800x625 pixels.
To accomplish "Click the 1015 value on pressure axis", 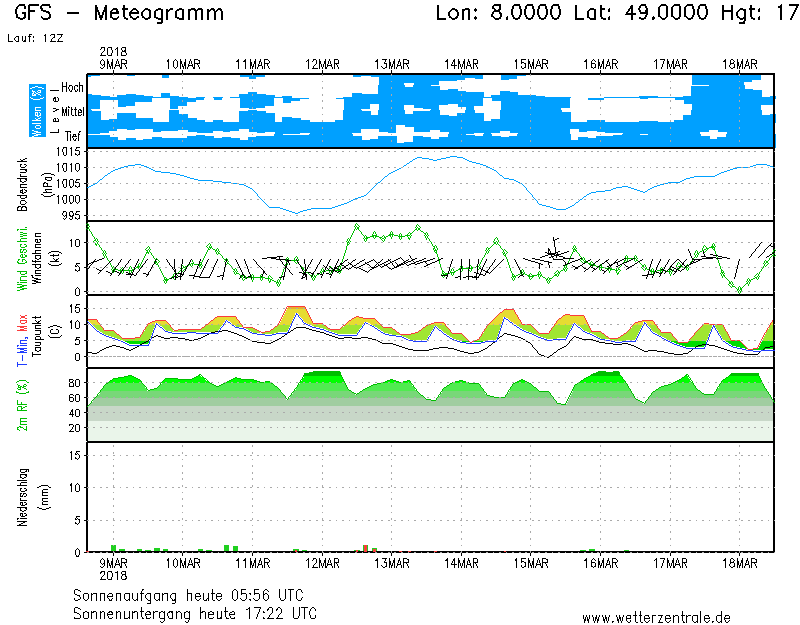I will point(70,152).
